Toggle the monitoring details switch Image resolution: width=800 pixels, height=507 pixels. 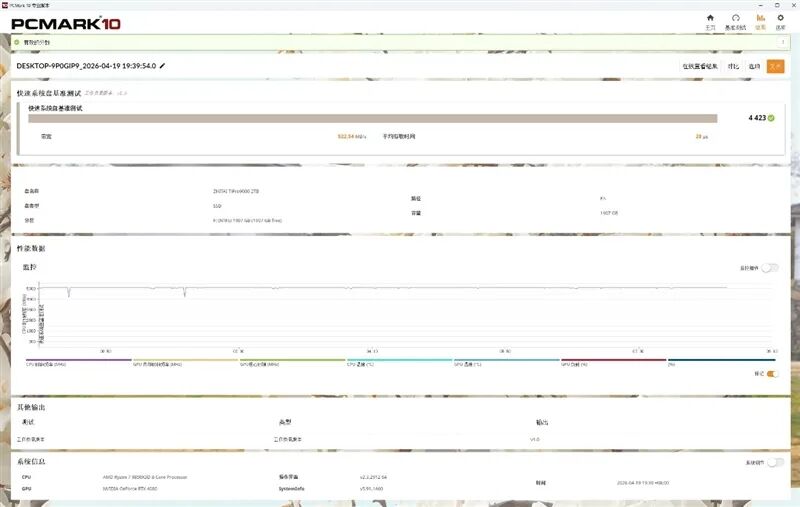click(x=770, y=268)
